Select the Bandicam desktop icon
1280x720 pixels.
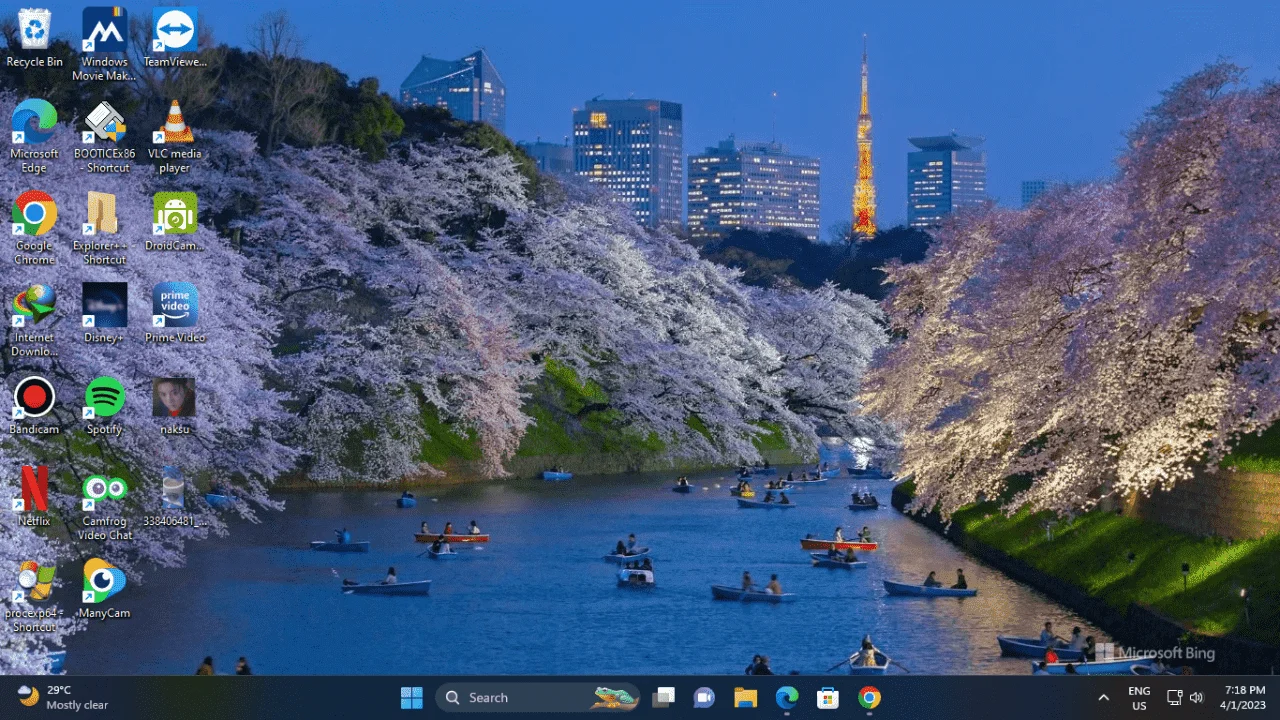[34, 405]
